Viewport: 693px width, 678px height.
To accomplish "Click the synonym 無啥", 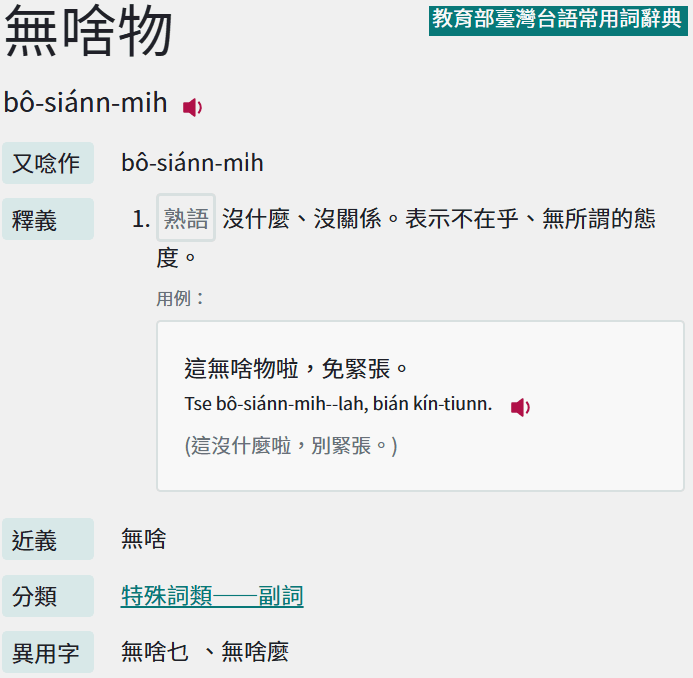I will (x=143, y=540).
